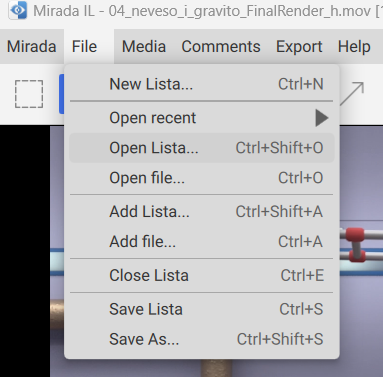This screenshot has height=377, width=383.
Task: Open the Mirada menu
Action: (32, 46)
